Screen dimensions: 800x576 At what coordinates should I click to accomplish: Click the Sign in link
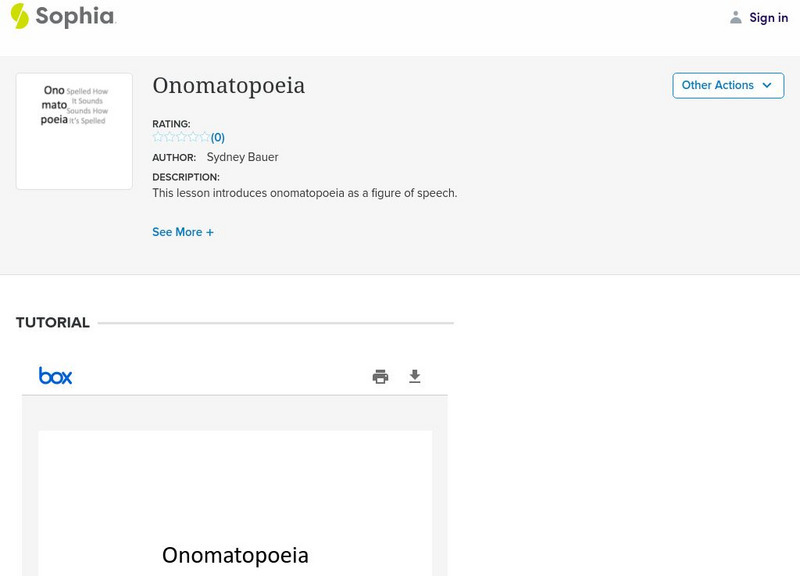point(768,18)
